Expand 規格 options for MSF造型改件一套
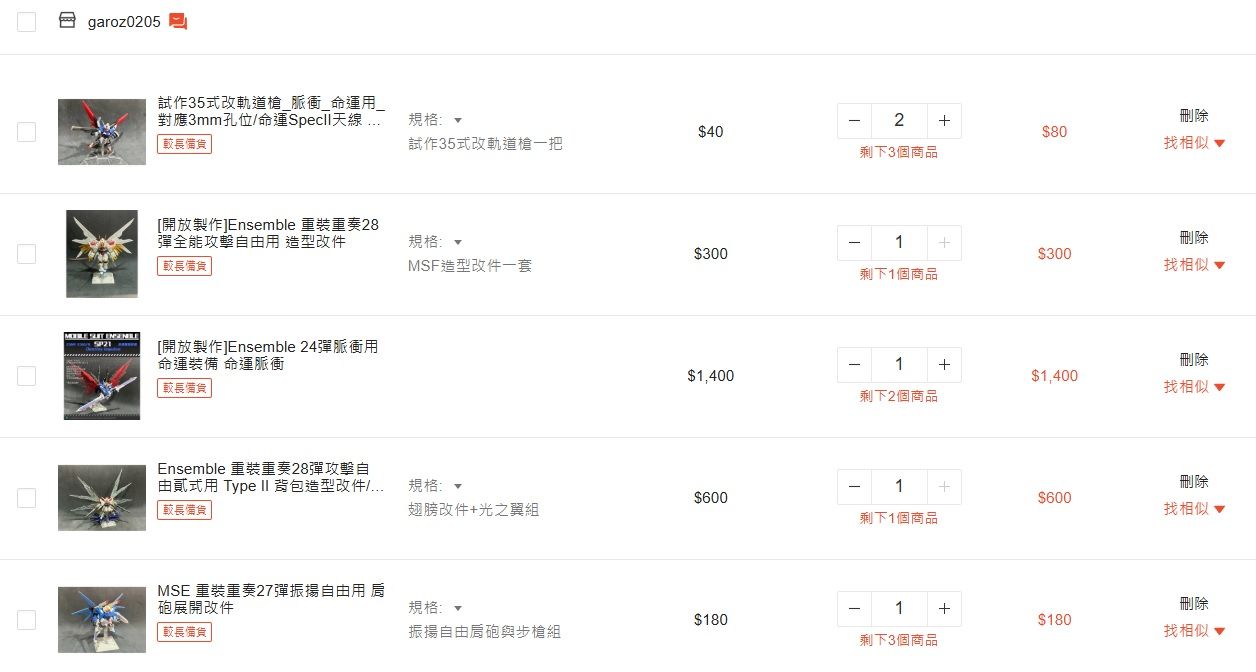The width and height of the screenshot is (1256, 672). pyautogui.click(x=435, y=242)
